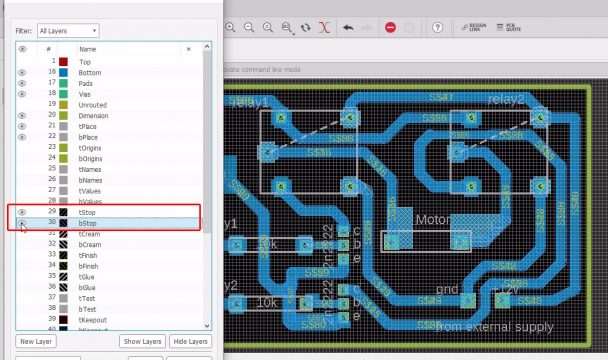Viewport: 608px width, 360px height.
Task: Click the hatched swatch of bCream layer
Action: tap(63, 244)
